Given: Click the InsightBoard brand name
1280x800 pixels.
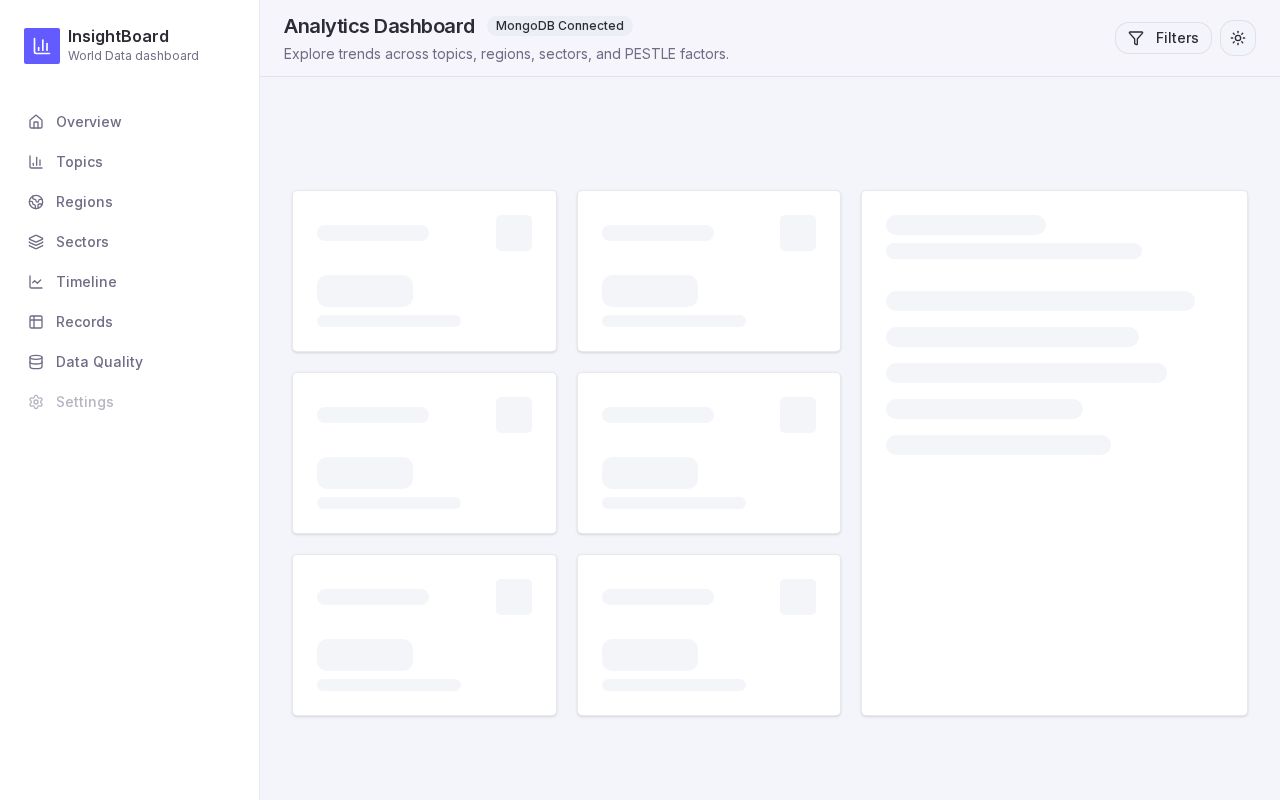Looking at the screenshot, I should [x=118, y=37].
